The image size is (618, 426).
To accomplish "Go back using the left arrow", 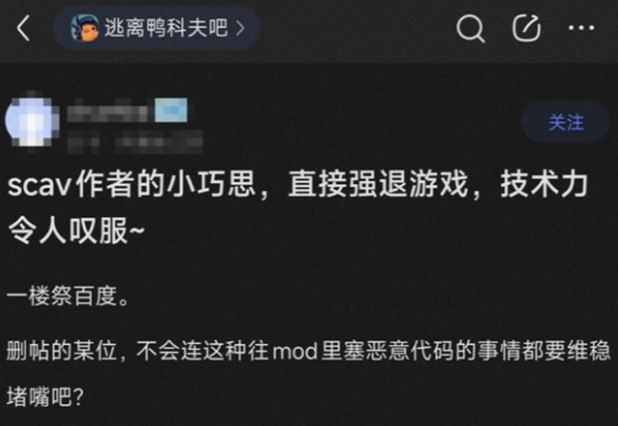I will (x=24, y=28).
